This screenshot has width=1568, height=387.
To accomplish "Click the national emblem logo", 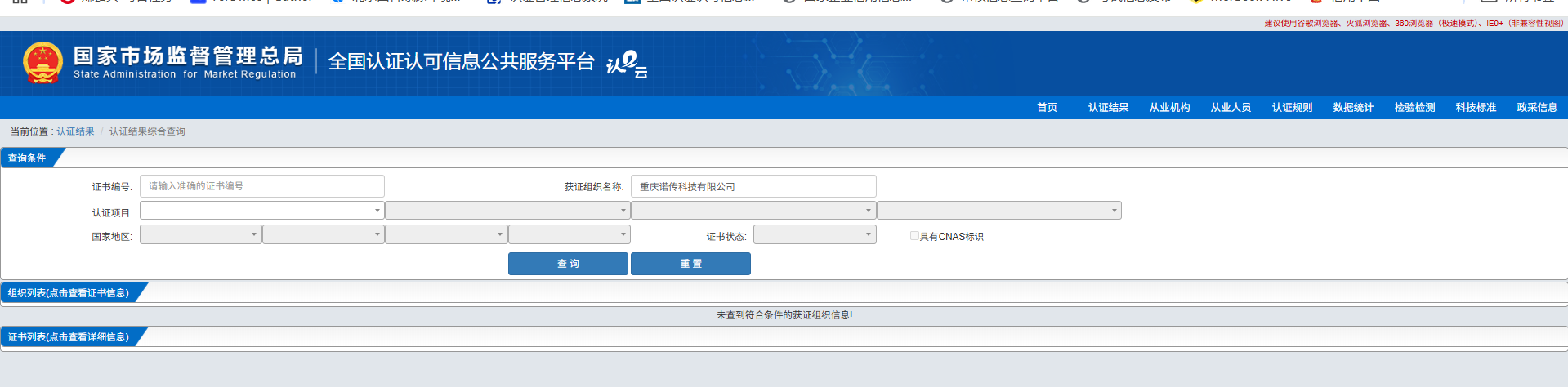I will point(42,63).
